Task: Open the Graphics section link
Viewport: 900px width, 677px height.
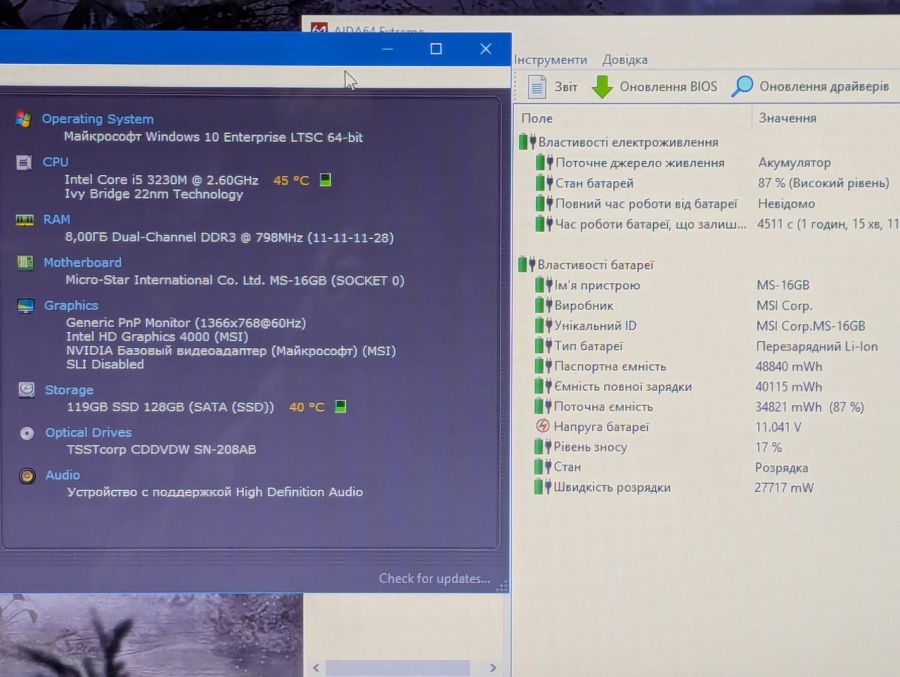Action: tap(71, 305)
